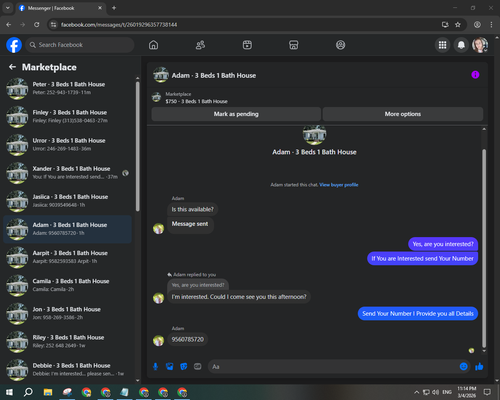This screenshot has height=400, width=500.
Task: Open View buyer profile link
Action: (x=339, y=185)
